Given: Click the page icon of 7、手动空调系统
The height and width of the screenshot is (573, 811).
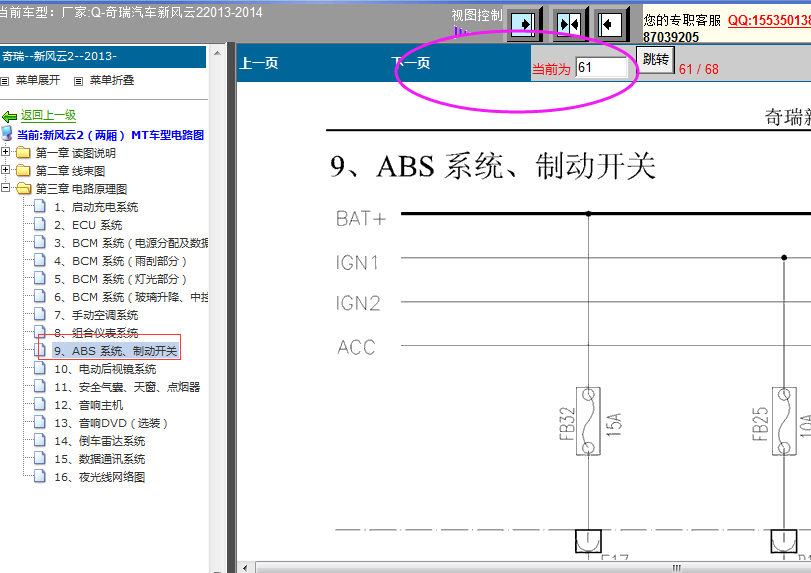Looking at the screenshot, I should [x=40, y=314].
